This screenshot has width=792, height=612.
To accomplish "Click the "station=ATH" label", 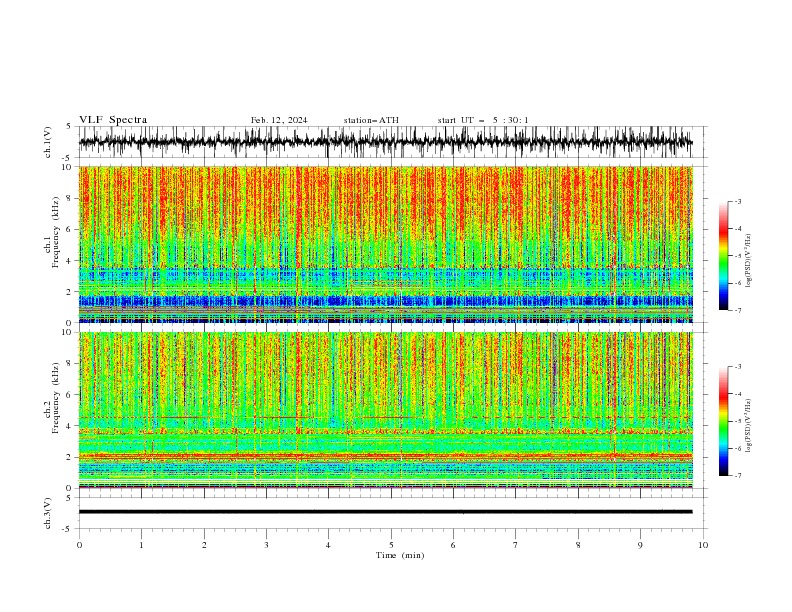I will tap(371, 120).
